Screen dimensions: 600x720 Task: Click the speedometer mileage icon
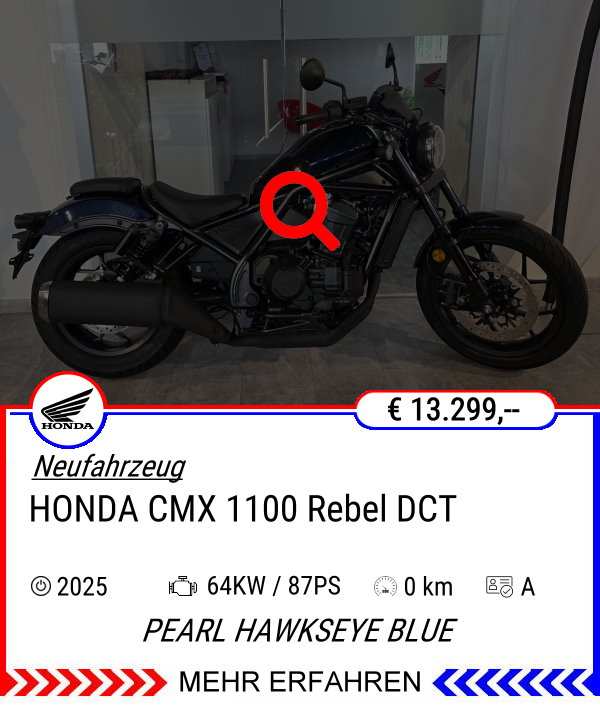385,586
